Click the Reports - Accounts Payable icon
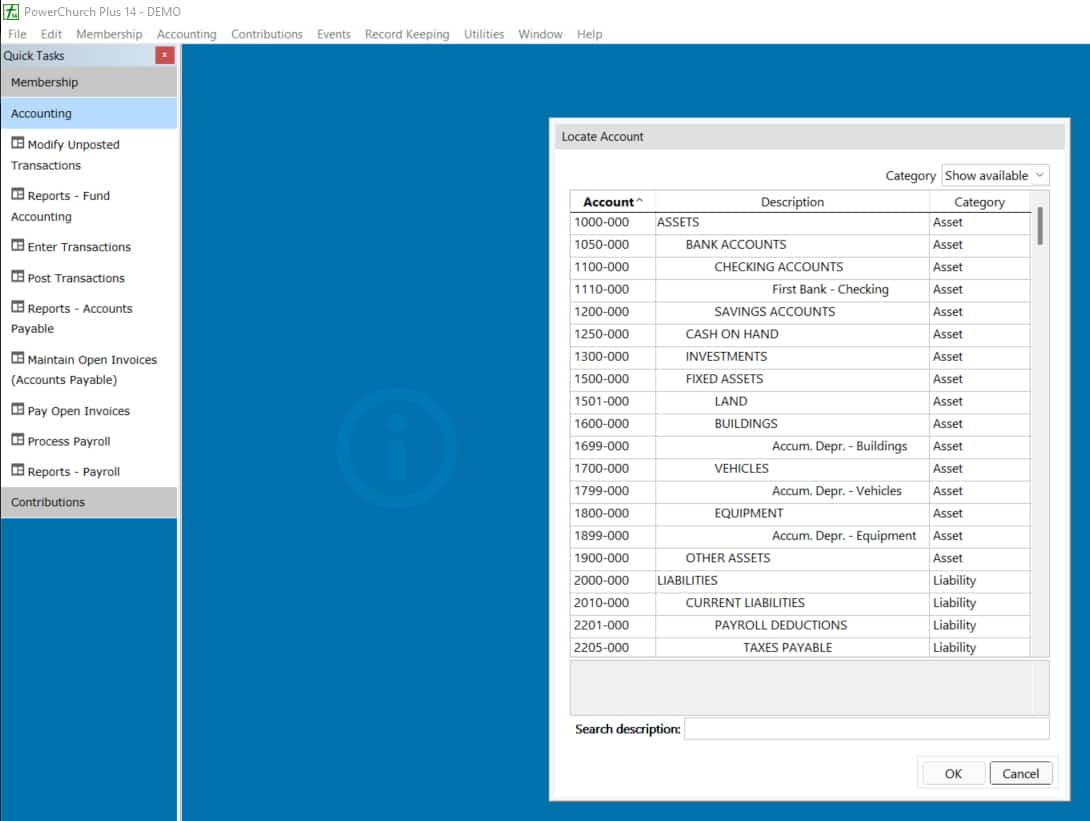This screenshot has height=821, width=1090. (17, 308)
